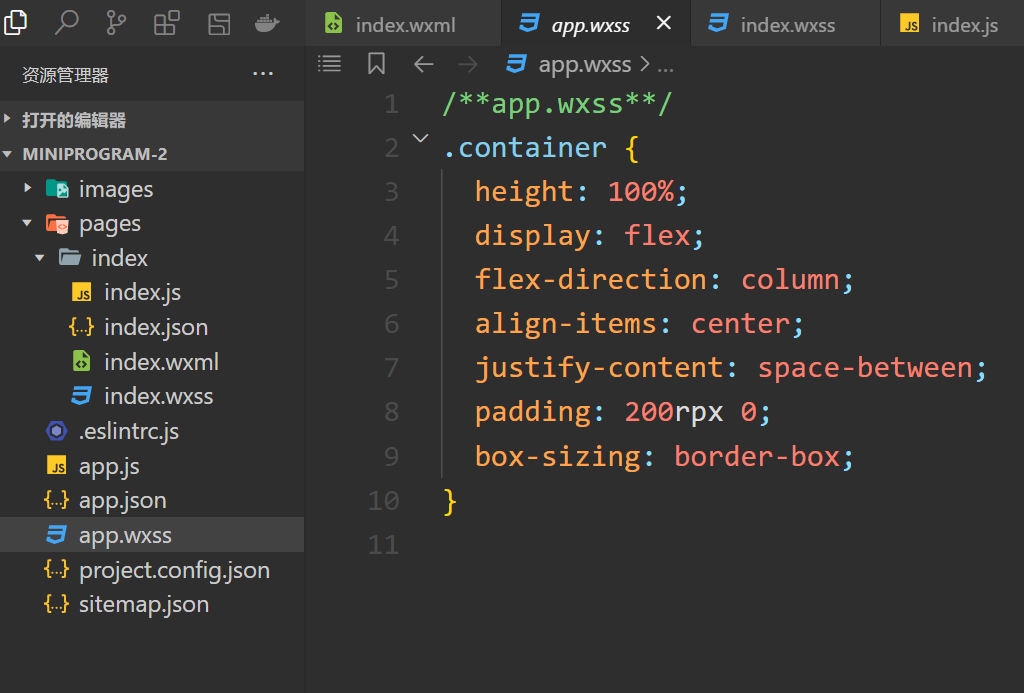Go back with the left arrow
This screenshot has height=693, width=1024.
point(423,64)
